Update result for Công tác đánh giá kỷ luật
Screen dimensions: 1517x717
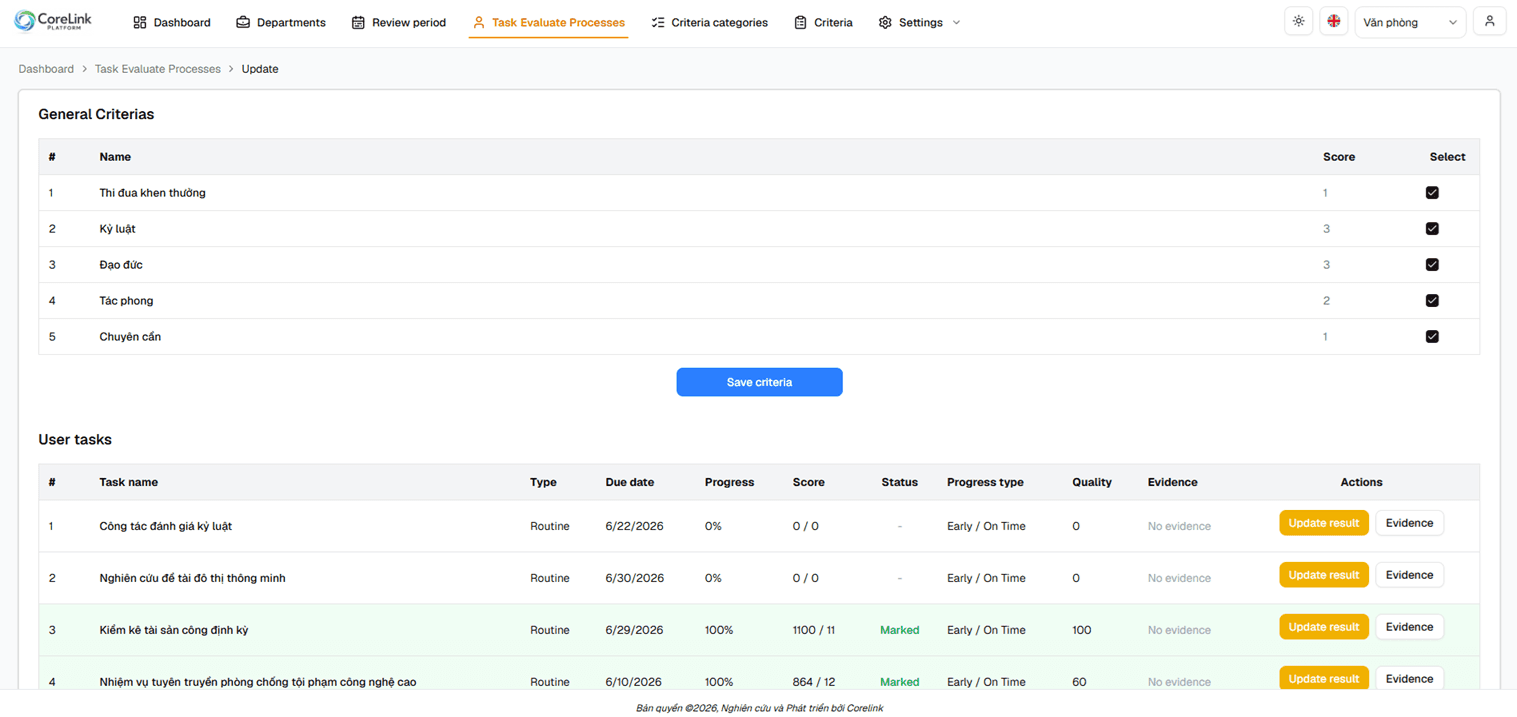tap(1324, 523)
